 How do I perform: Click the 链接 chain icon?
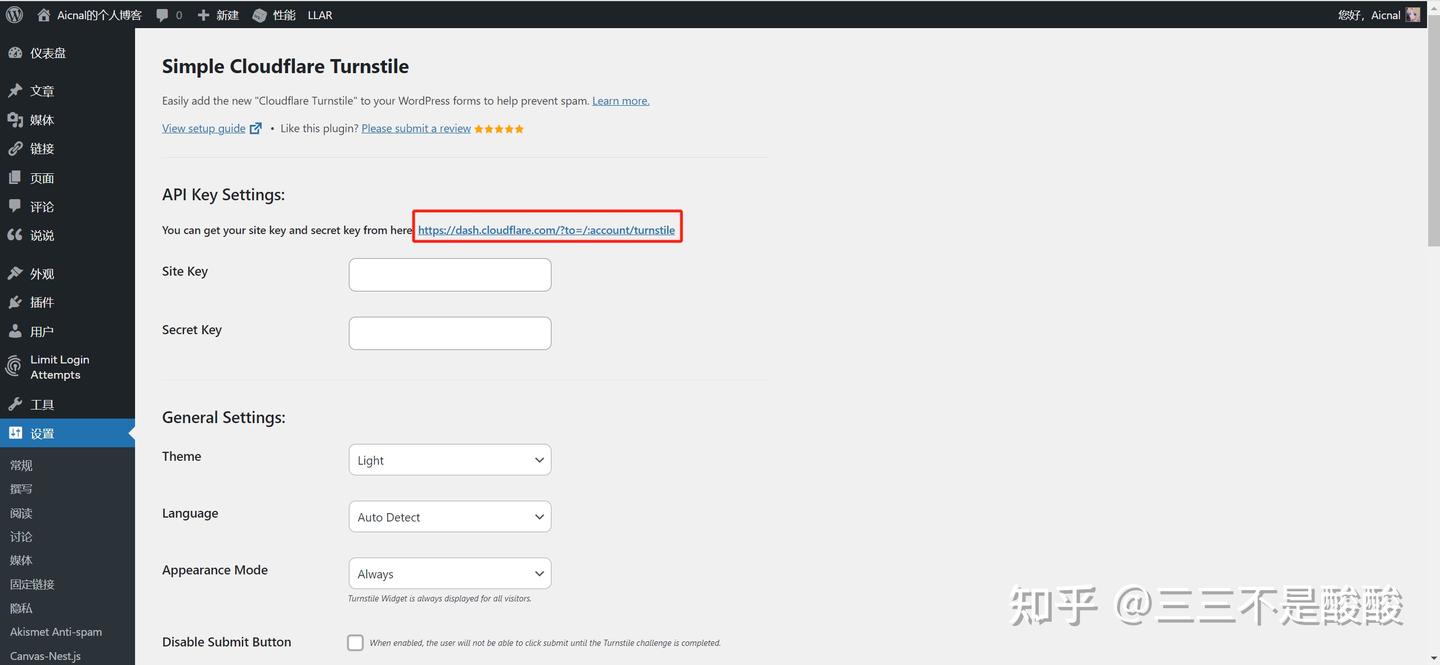(15, 149)
